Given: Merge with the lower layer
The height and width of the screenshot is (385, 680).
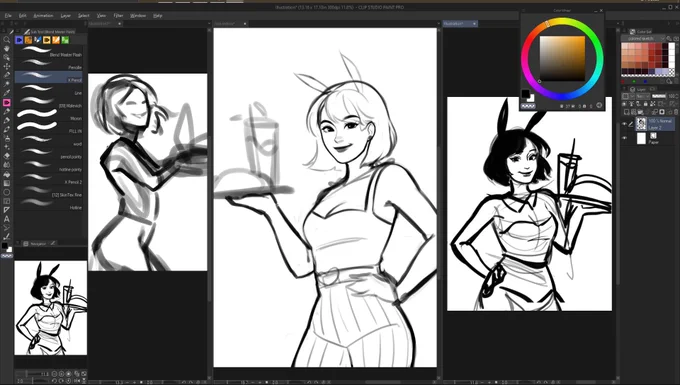Looking at the screenshot, I should (x=654, y=112).
